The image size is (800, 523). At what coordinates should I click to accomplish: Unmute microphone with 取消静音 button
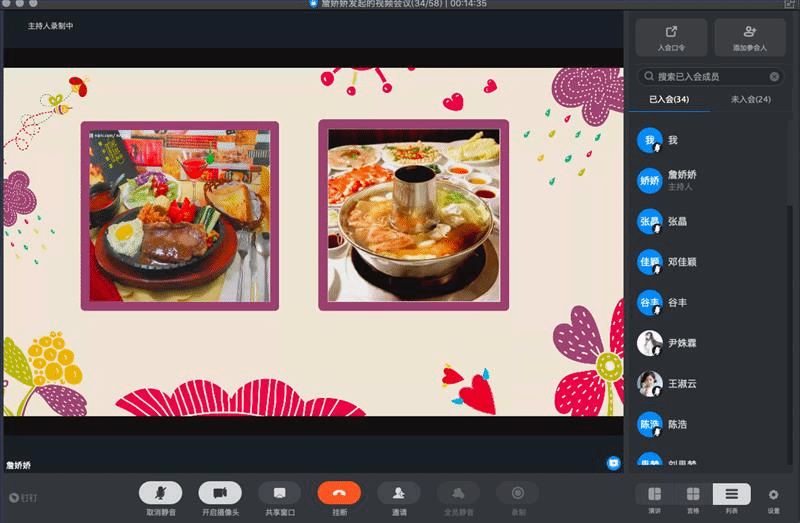tap(160, 493)
